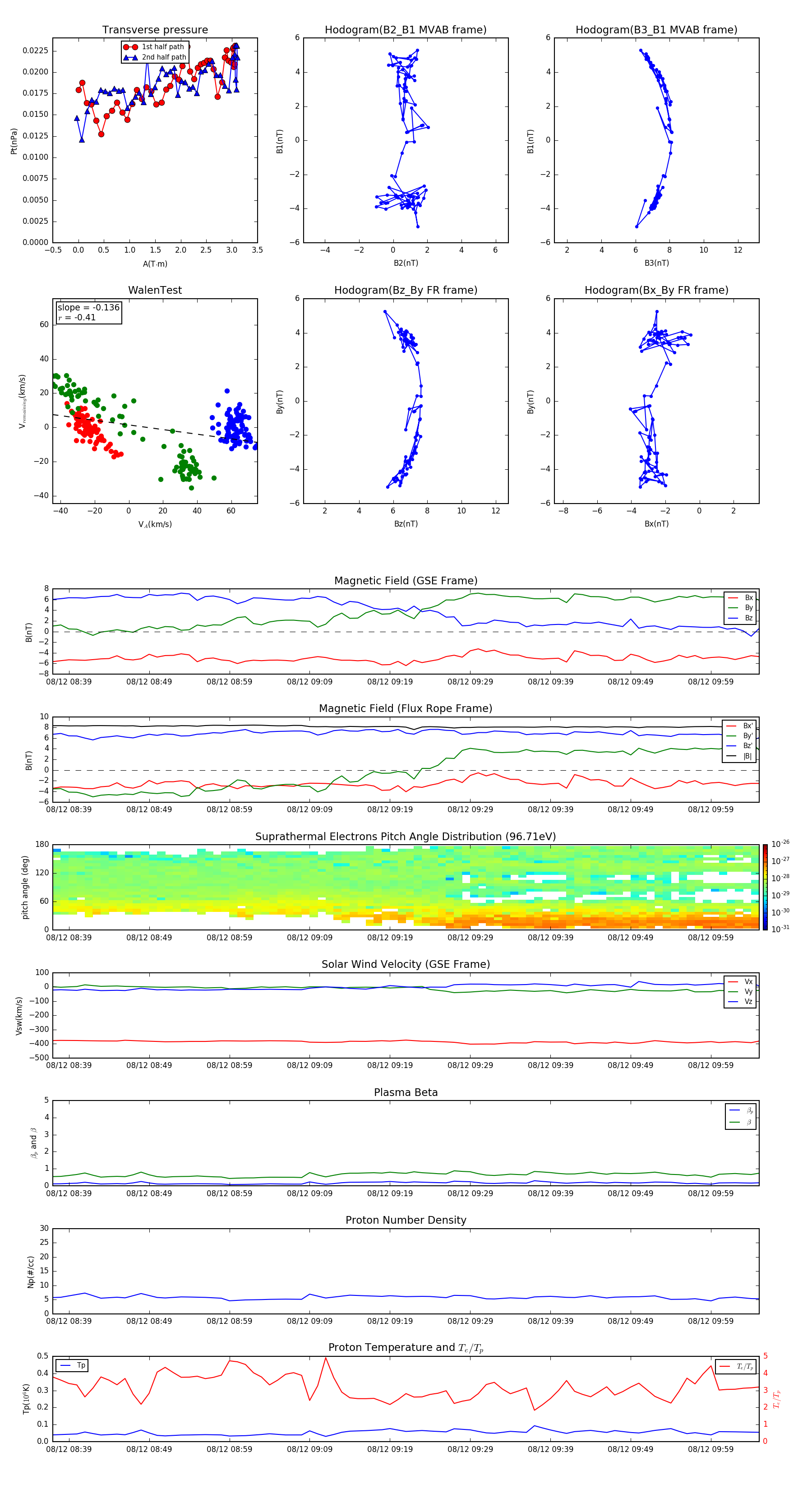Click the "Hodogram(B2_B1 MVAB frame)" title
Image resolution: width=812 pixels, height=1489 pixels.
[x=406, y=29]
